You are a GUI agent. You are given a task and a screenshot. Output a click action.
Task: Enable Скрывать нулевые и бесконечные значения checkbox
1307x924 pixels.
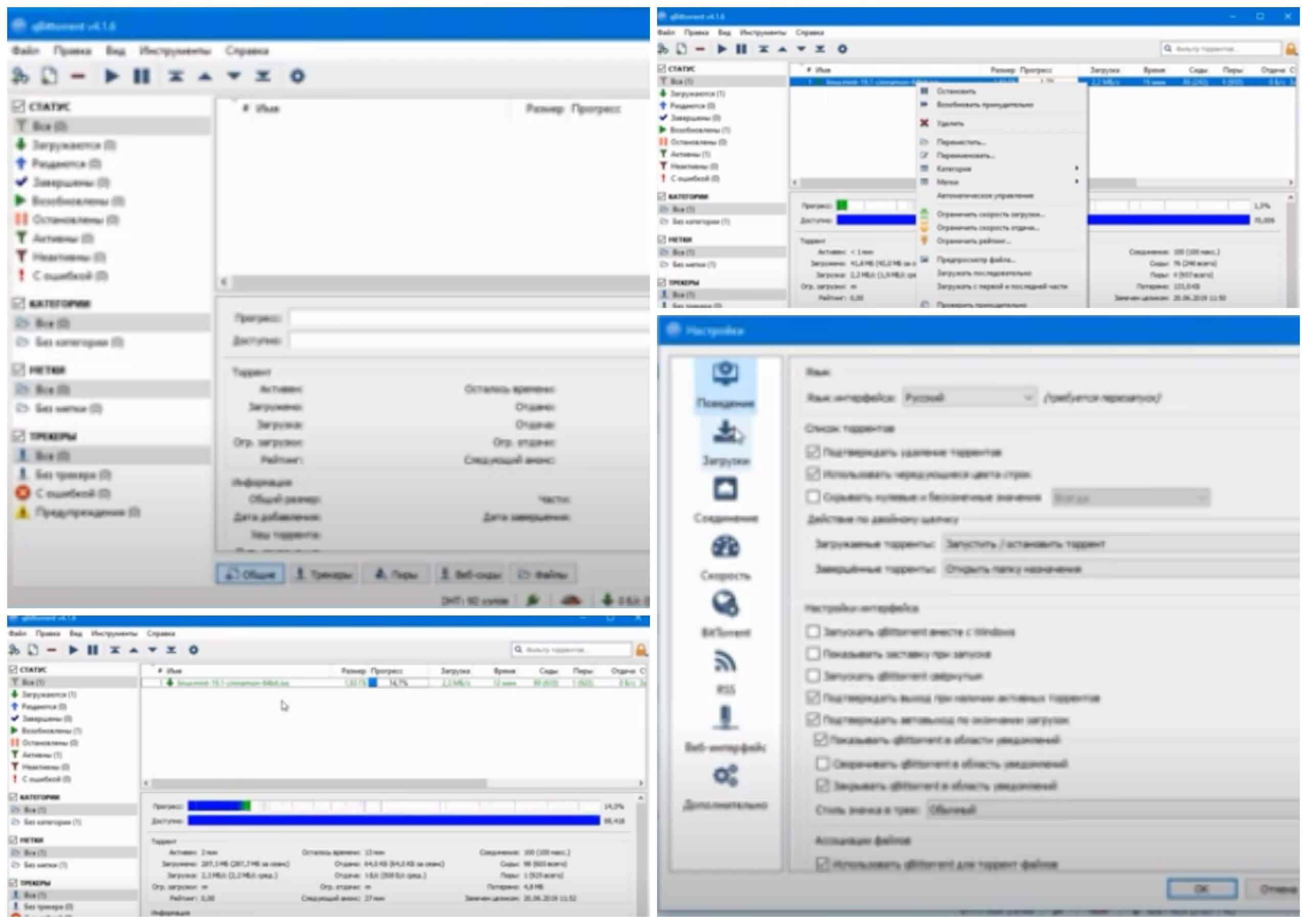pos(813,497)
